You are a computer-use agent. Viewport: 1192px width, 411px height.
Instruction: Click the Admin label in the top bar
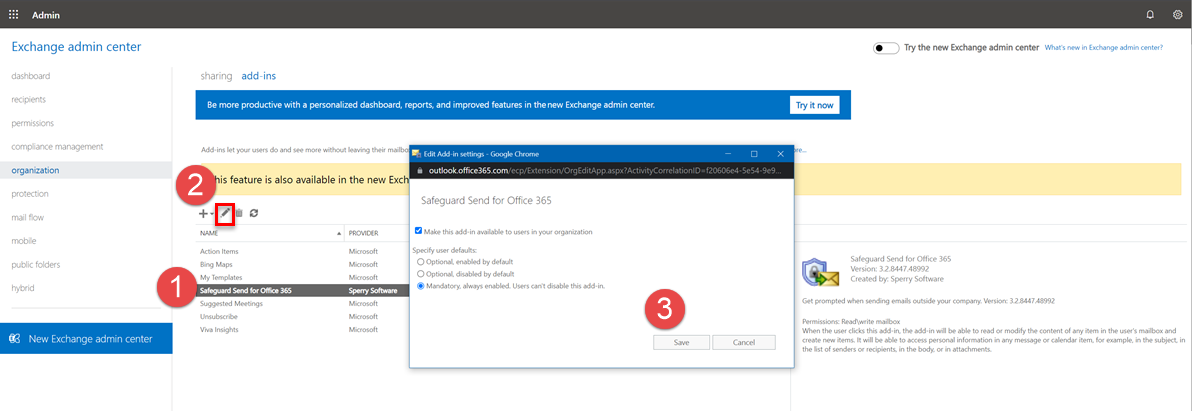tap(46, 15)
